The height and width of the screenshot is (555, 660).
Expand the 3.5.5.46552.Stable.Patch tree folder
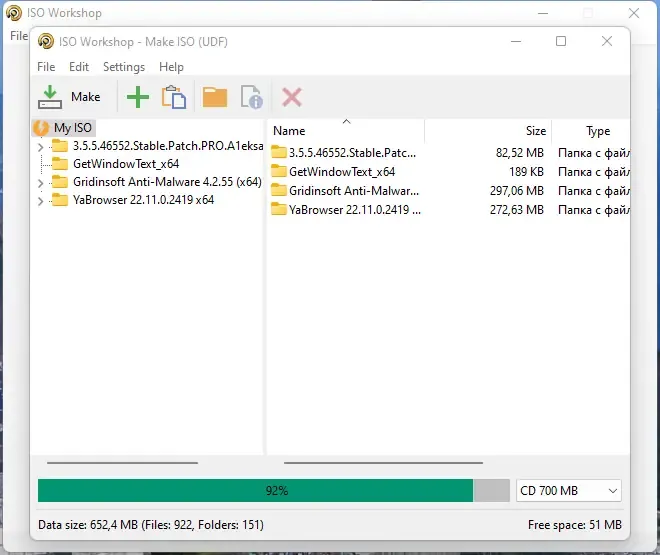pos(40,147)
